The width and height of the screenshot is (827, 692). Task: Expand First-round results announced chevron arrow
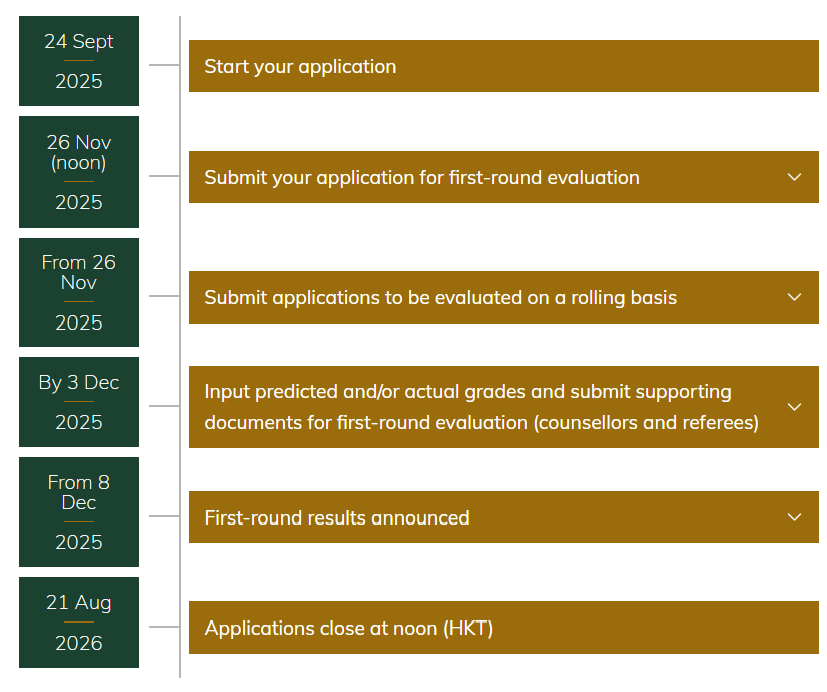click(x=794, y=517)
